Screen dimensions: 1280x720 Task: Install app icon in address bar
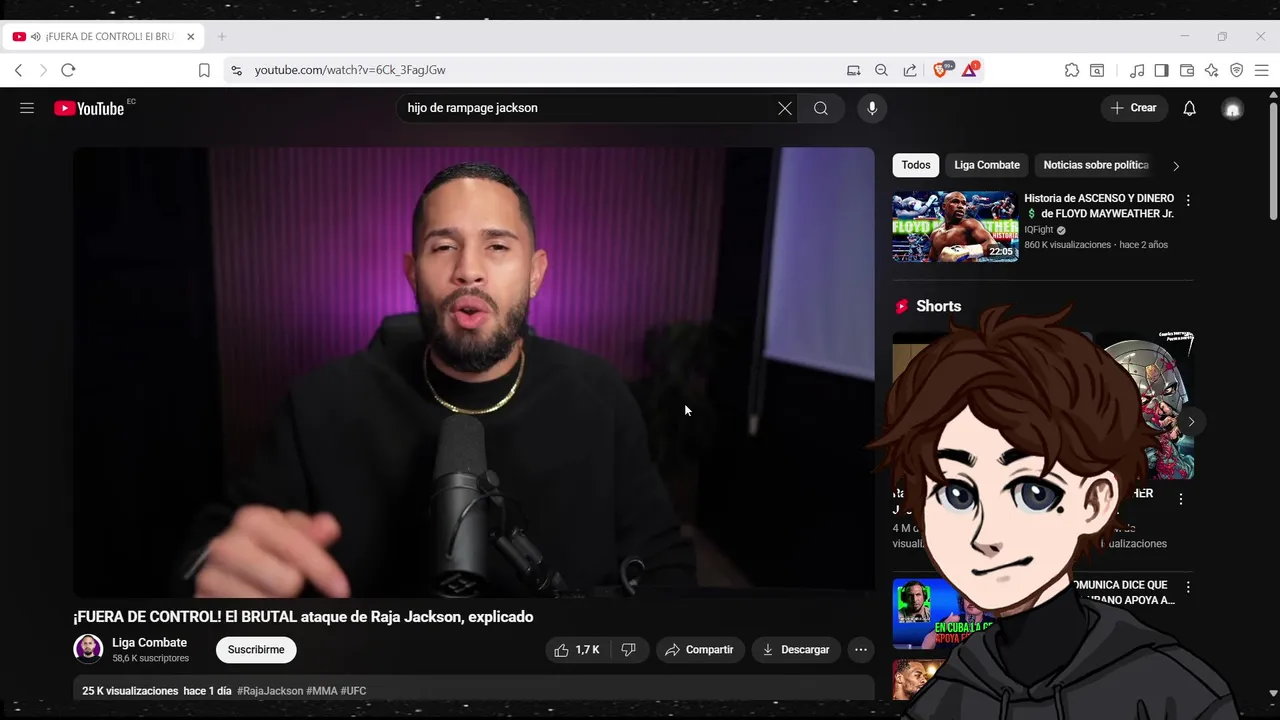coord(853,70)
